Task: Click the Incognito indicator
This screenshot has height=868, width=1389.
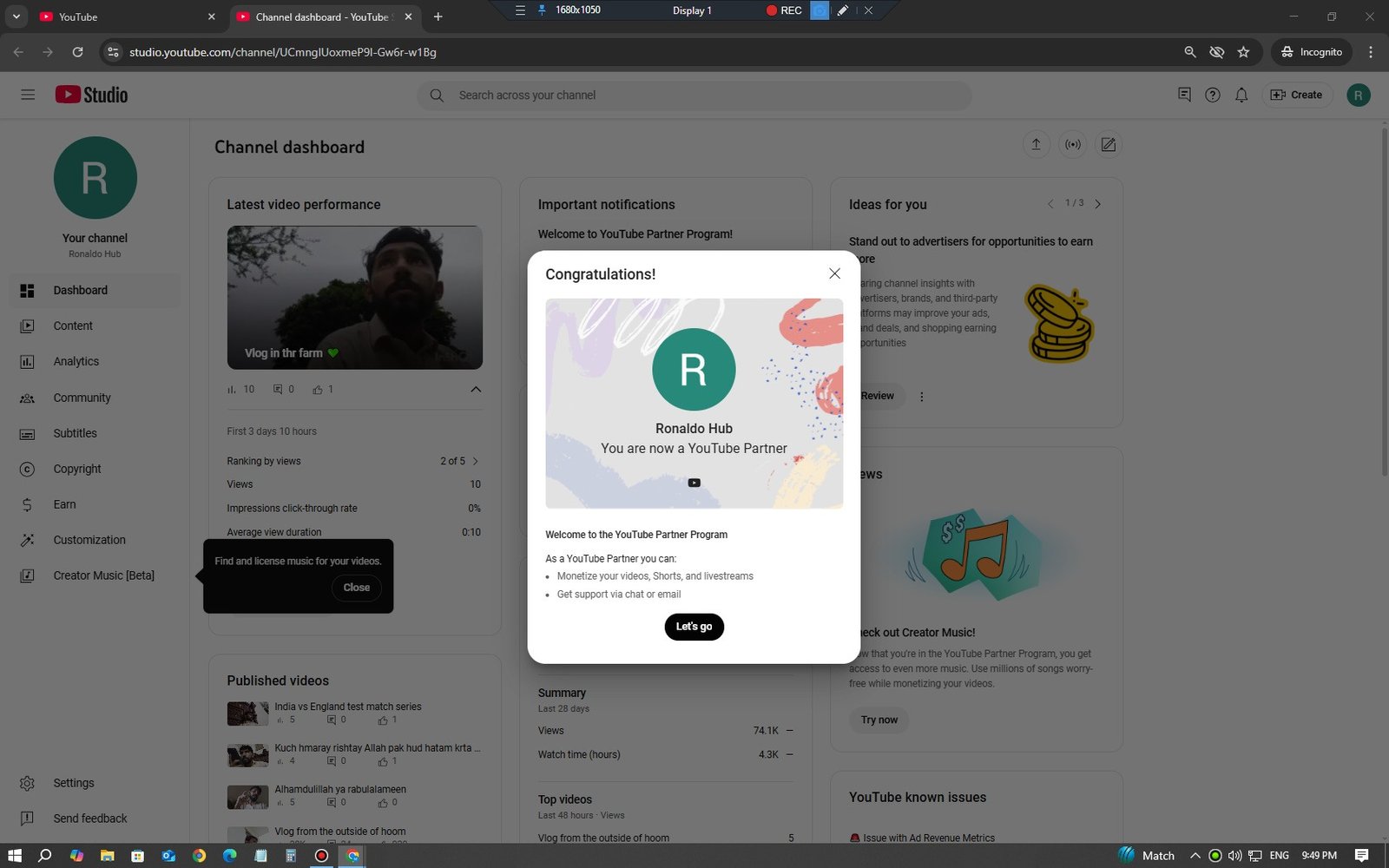Action: [1312, 52]
